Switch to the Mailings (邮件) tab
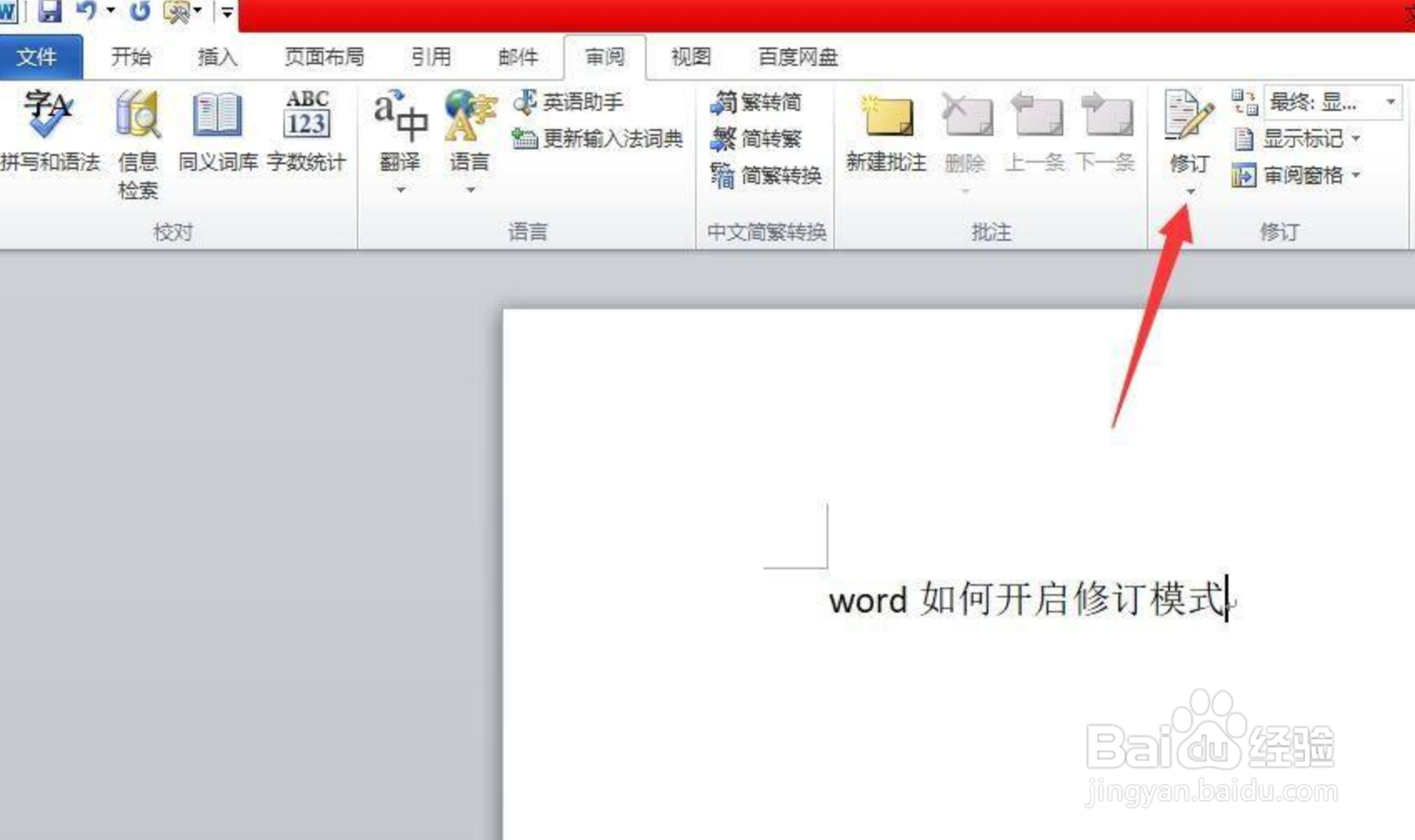 click(517, 57)
